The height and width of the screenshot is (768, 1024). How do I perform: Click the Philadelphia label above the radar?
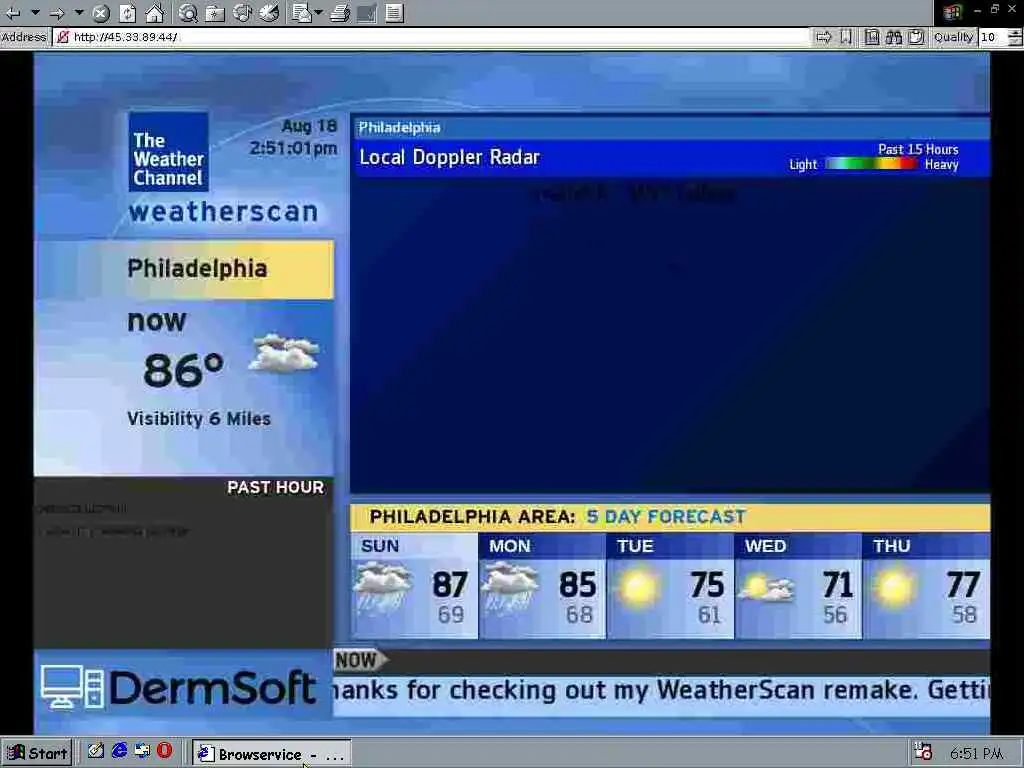(399, 128)
